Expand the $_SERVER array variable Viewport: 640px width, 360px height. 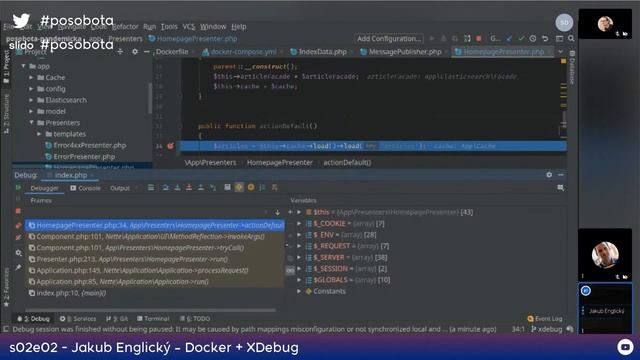click(299, 258)
